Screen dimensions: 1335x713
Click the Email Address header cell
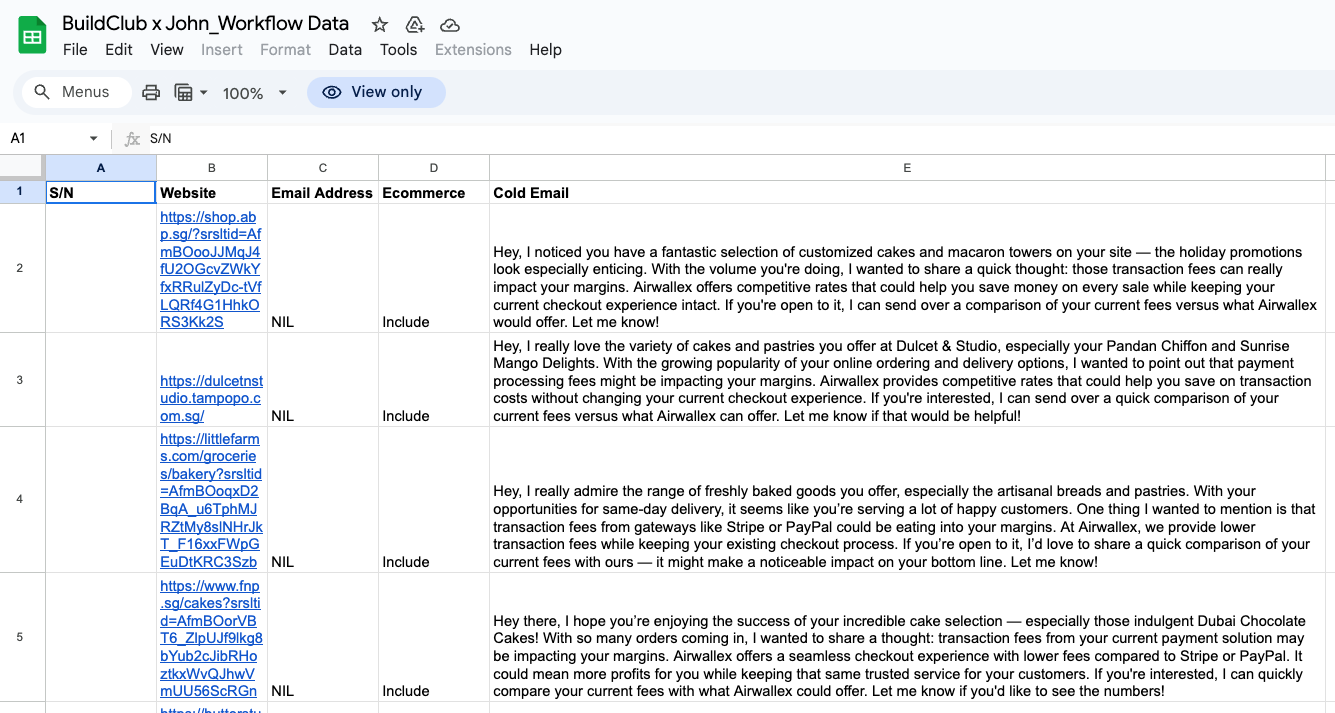tap(323, 192)
